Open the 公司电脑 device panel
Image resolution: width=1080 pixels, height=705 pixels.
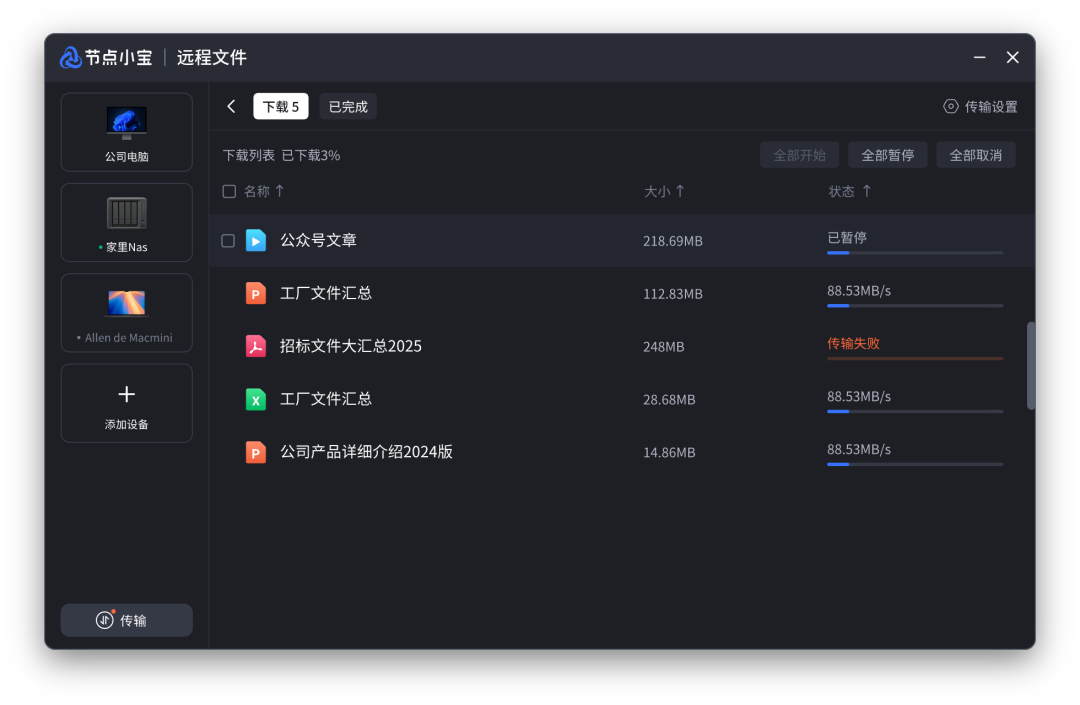point(126,131)
